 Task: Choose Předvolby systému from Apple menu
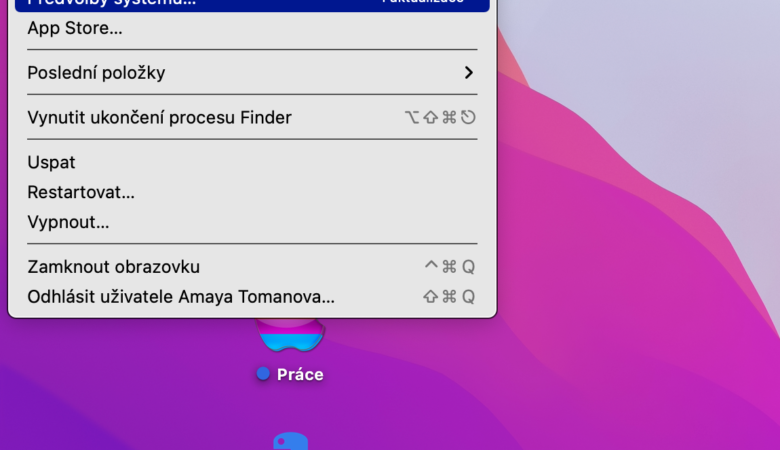pos(112,3)
